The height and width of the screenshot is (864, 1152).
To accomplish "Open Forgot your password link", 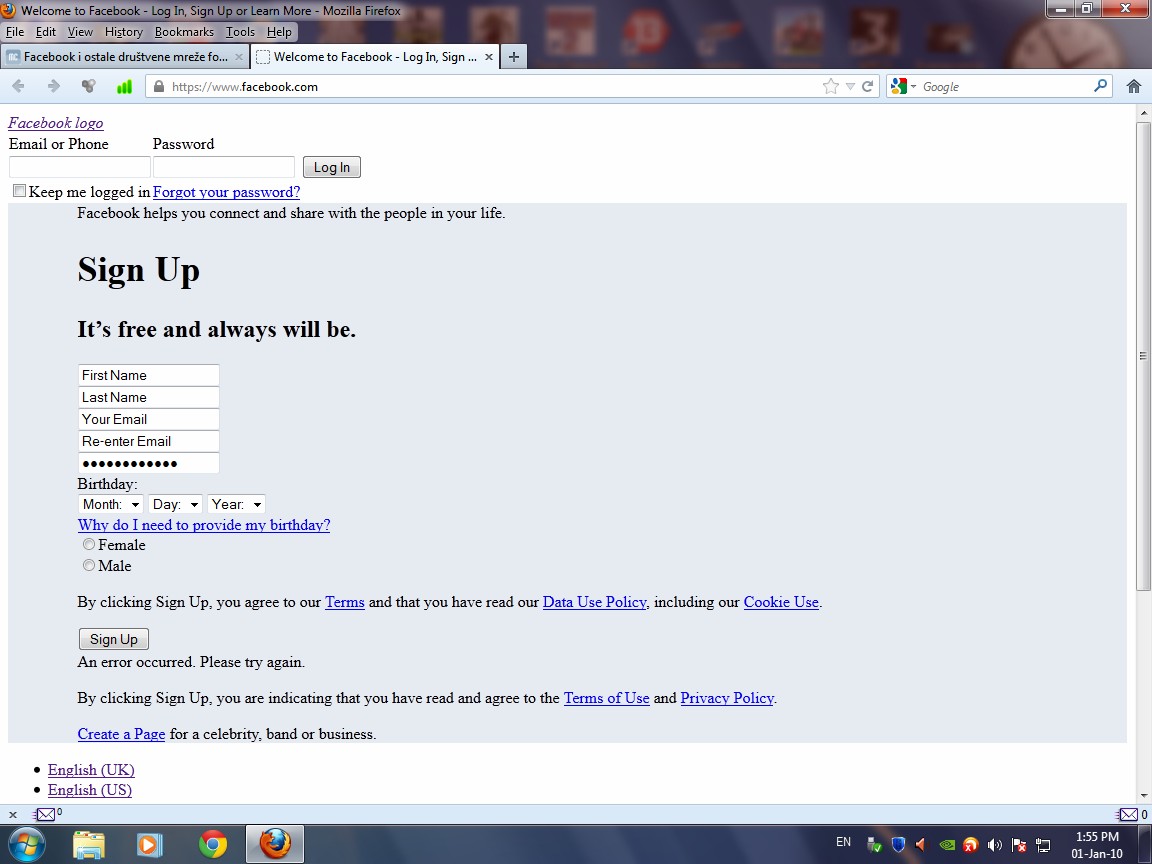I will click(x=226, y=192).
